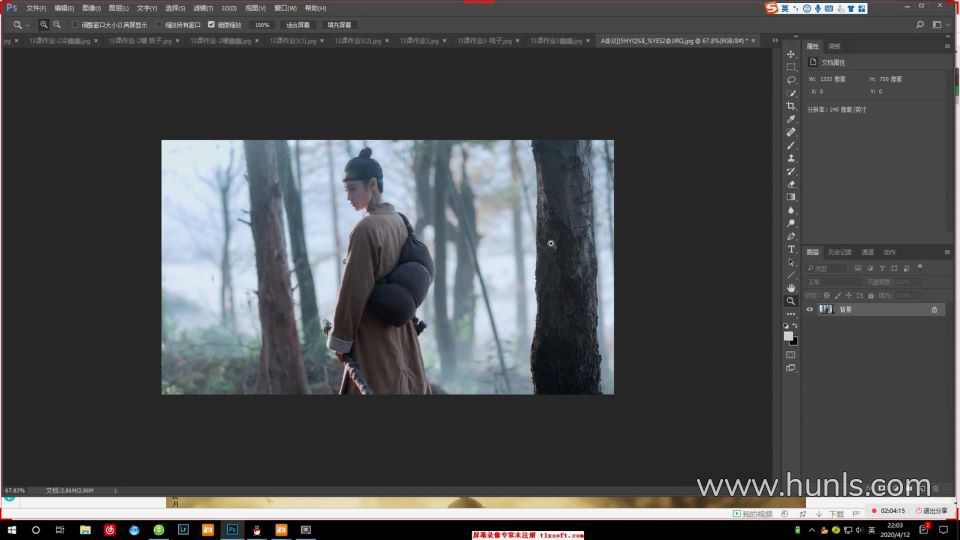Click the 背景 layer thumbnail
The image size is (960, 540).
pos(826,310)
